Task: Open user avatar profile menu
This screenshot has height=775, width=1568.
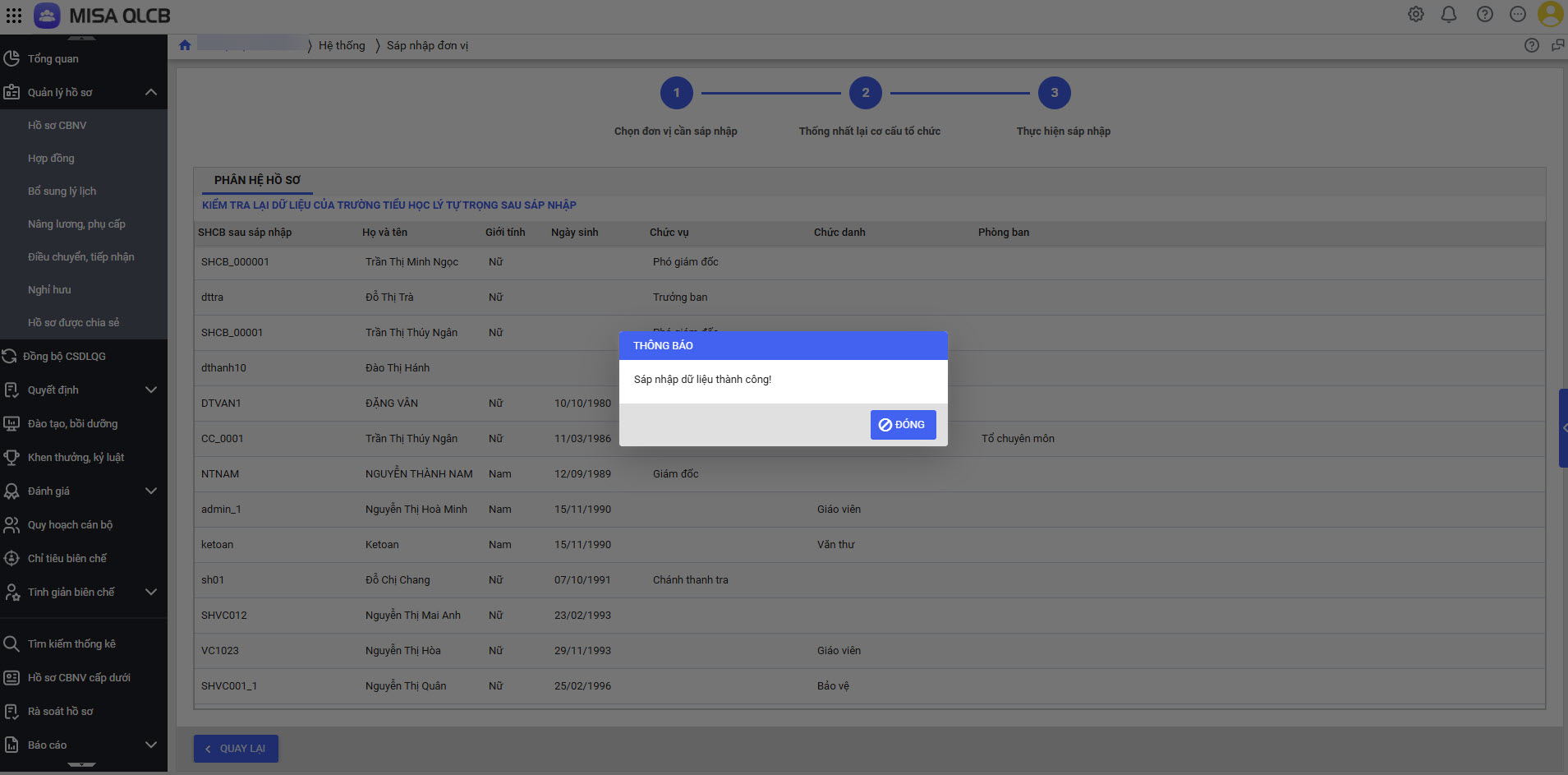Action: [x=1551, y=14]
